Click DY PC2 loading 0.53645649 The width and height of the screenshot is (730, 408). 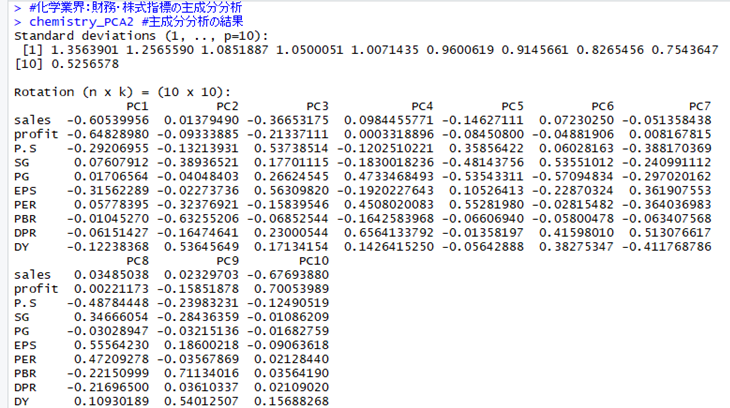[x=201, y=247]
